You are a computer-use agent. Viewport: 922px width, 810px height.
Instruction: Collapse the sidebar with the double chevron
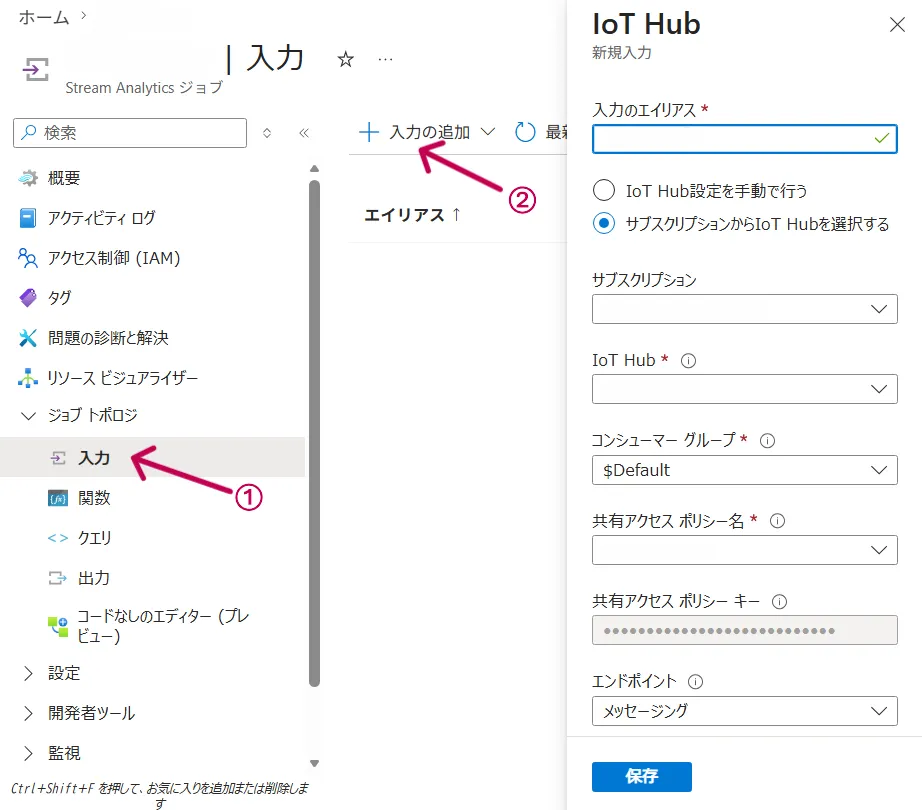tap(304, 133)
